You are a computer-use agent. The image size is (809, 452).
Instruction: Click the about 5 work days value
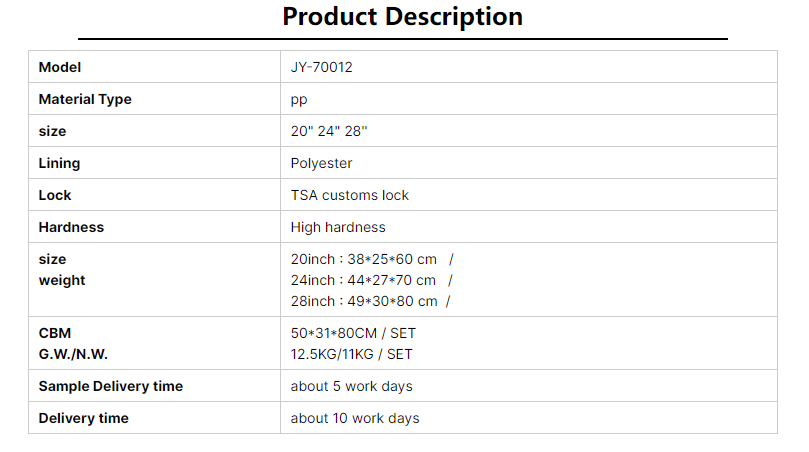(x=351, y=386)
